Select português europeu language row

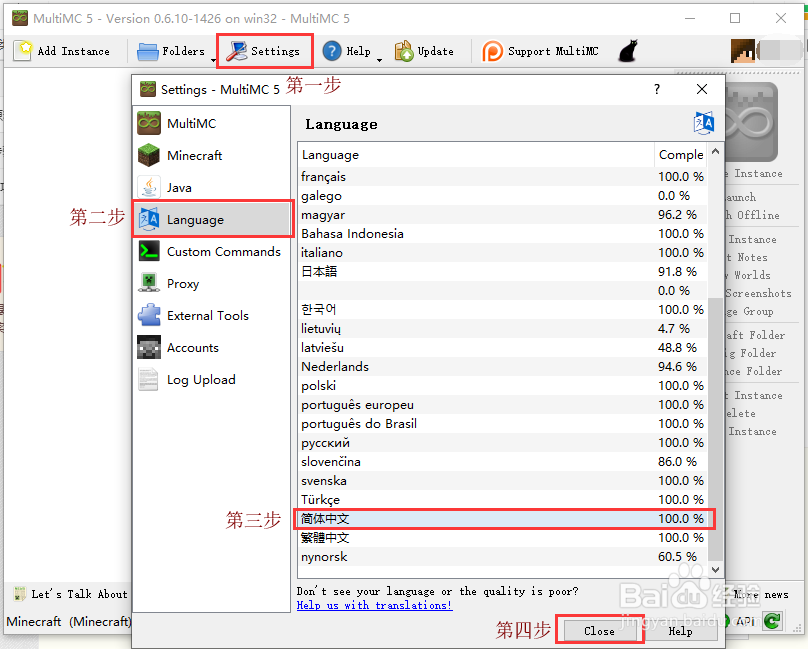click(502, 405)
